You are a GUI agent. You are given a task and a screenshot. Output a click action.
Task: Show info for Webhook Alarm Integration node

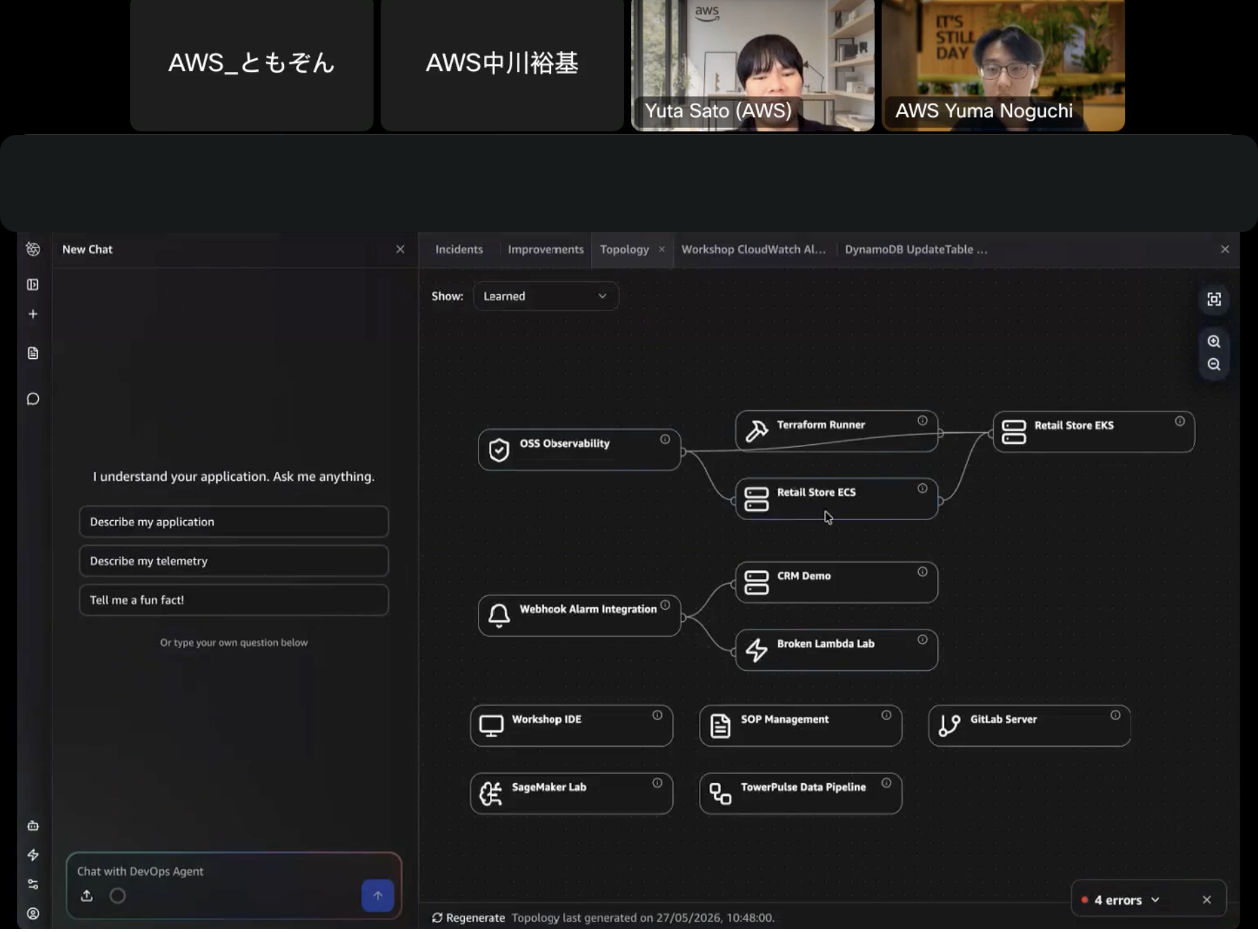665,605
